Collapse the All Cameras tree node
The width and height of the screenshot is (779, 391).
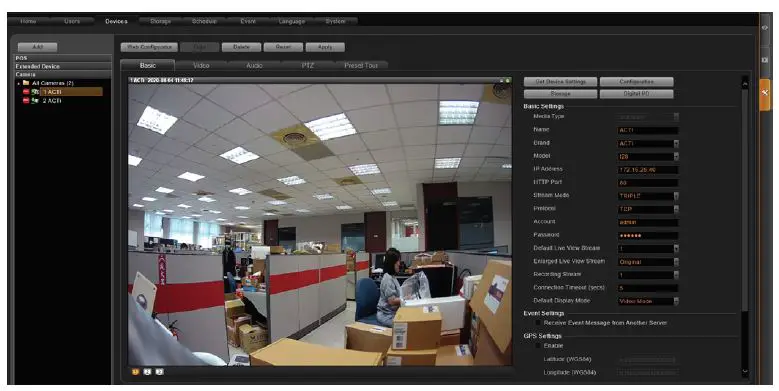click(x=19, y=83)
